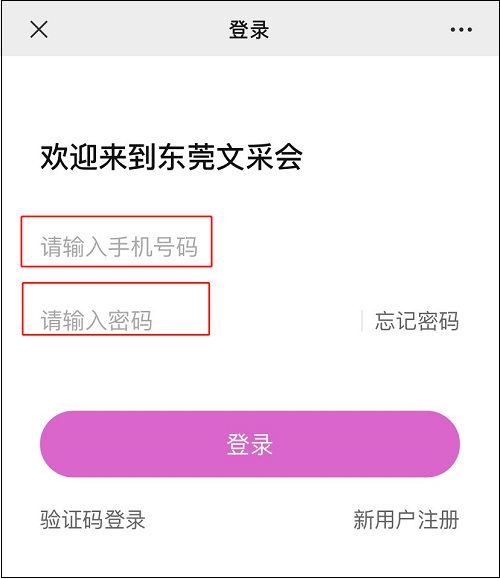Focus the 请输入密码 password field

(116, 309)
